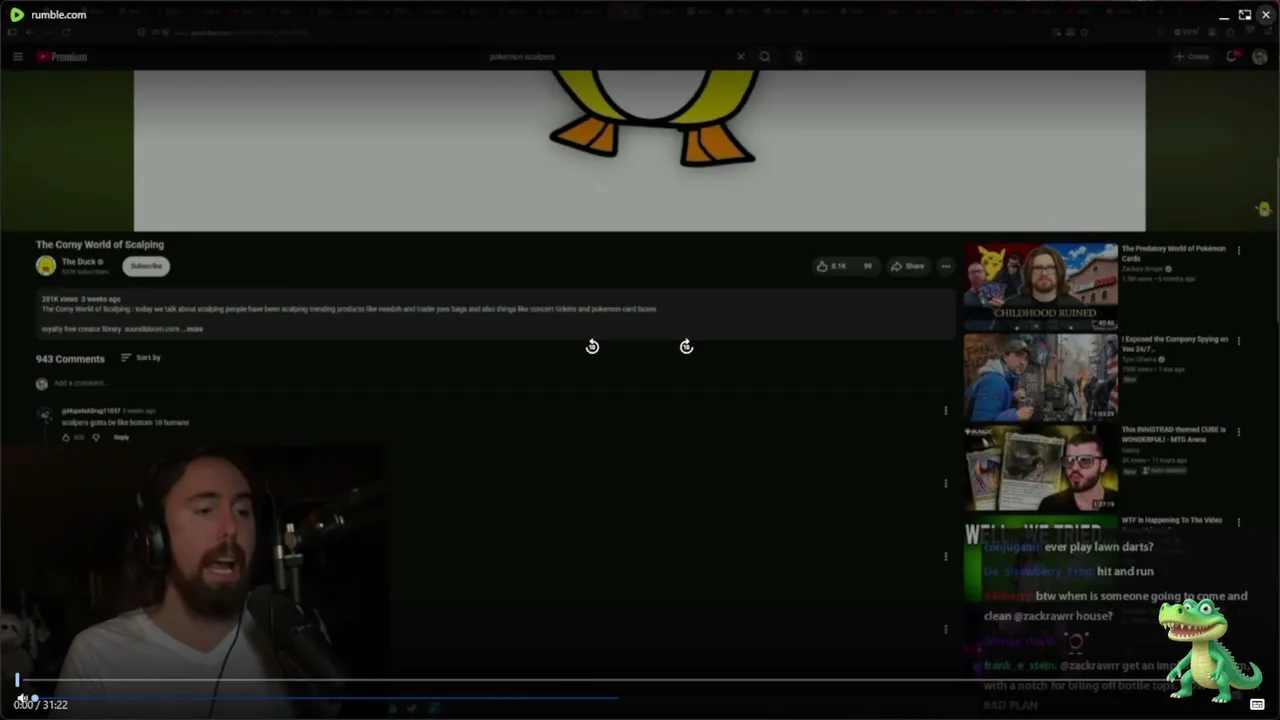Dislike the video next to likes
This screenshot has height=720, width=1280.
867,266
